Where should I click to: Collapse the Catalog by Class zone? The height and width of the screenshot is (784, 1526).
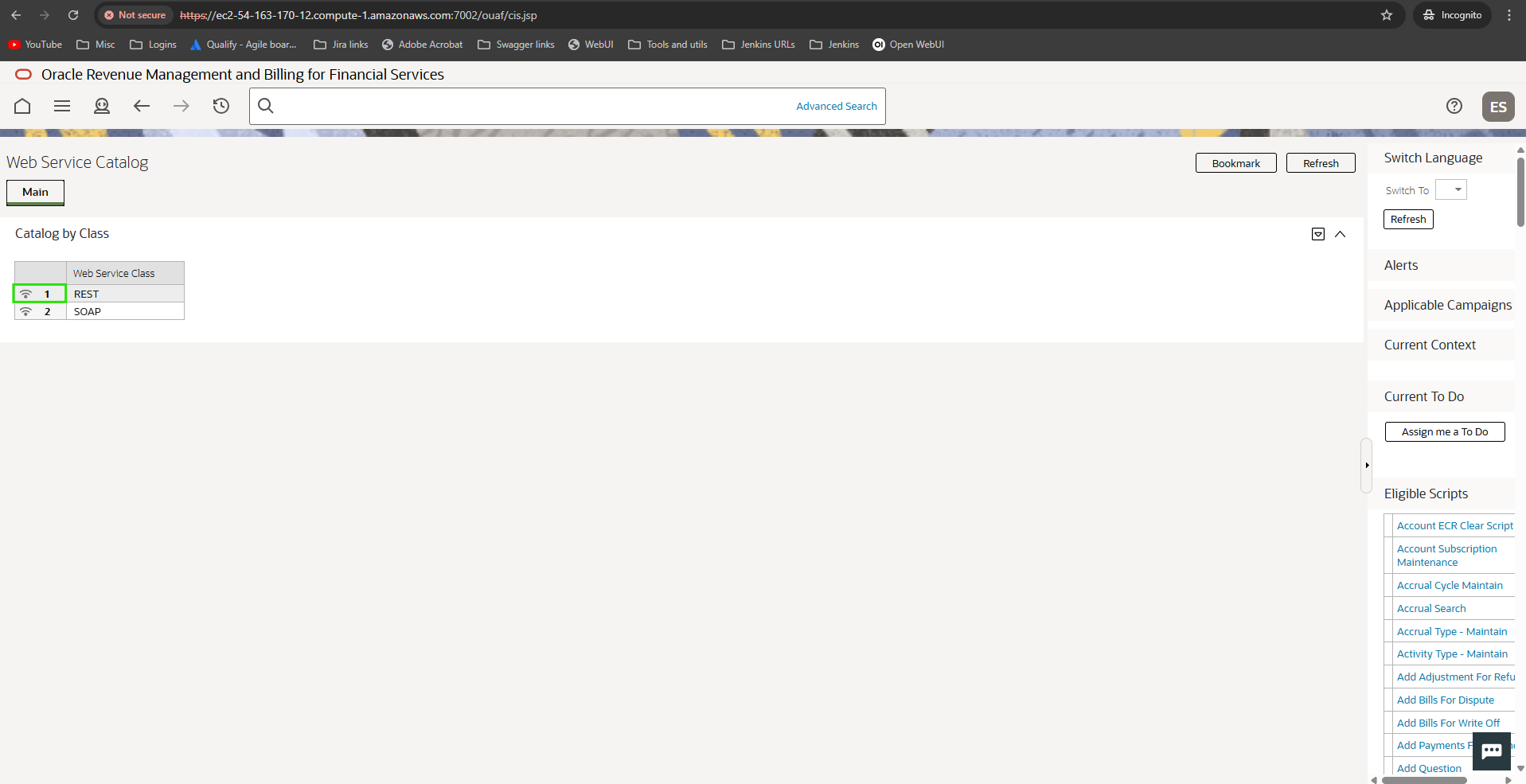[1340, 234]
